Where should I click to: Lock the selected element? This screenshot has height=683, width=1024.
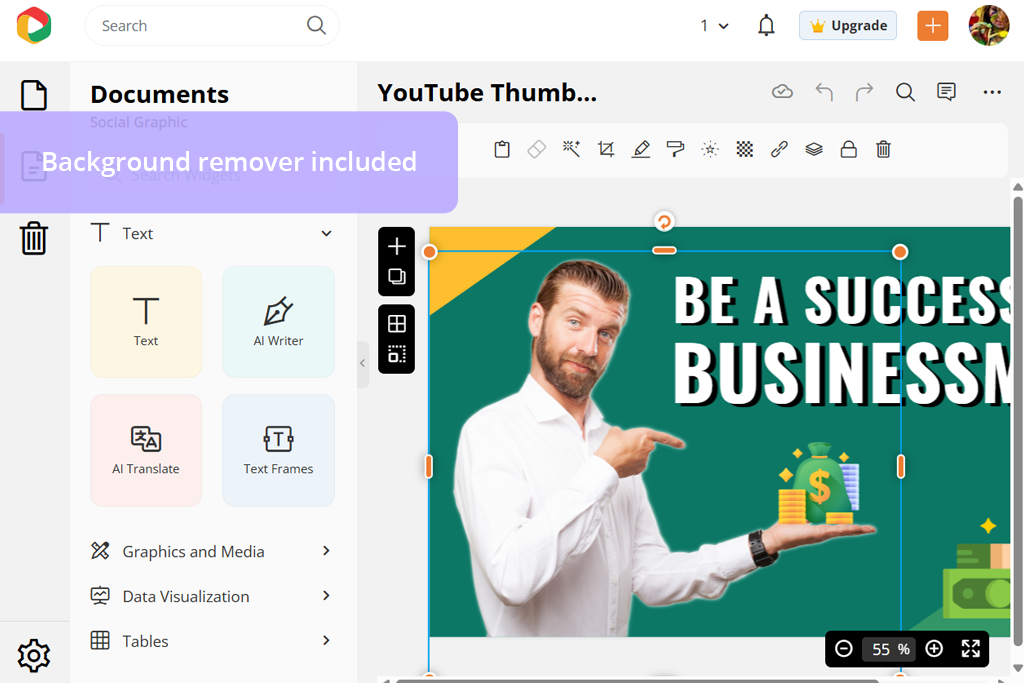coord(848,150)
